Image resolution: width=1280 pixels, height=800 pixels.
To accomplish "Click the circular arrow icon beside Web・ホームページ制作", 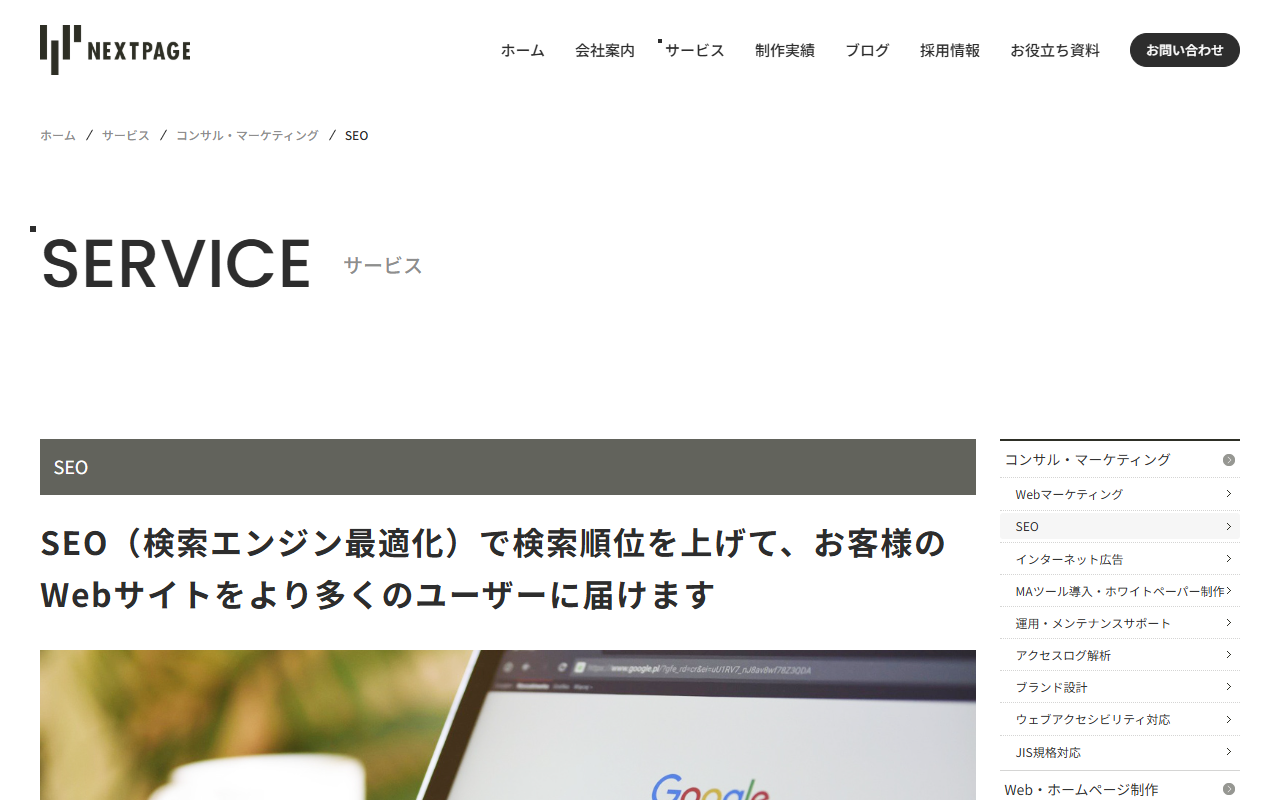I will tap(1228, 790).
